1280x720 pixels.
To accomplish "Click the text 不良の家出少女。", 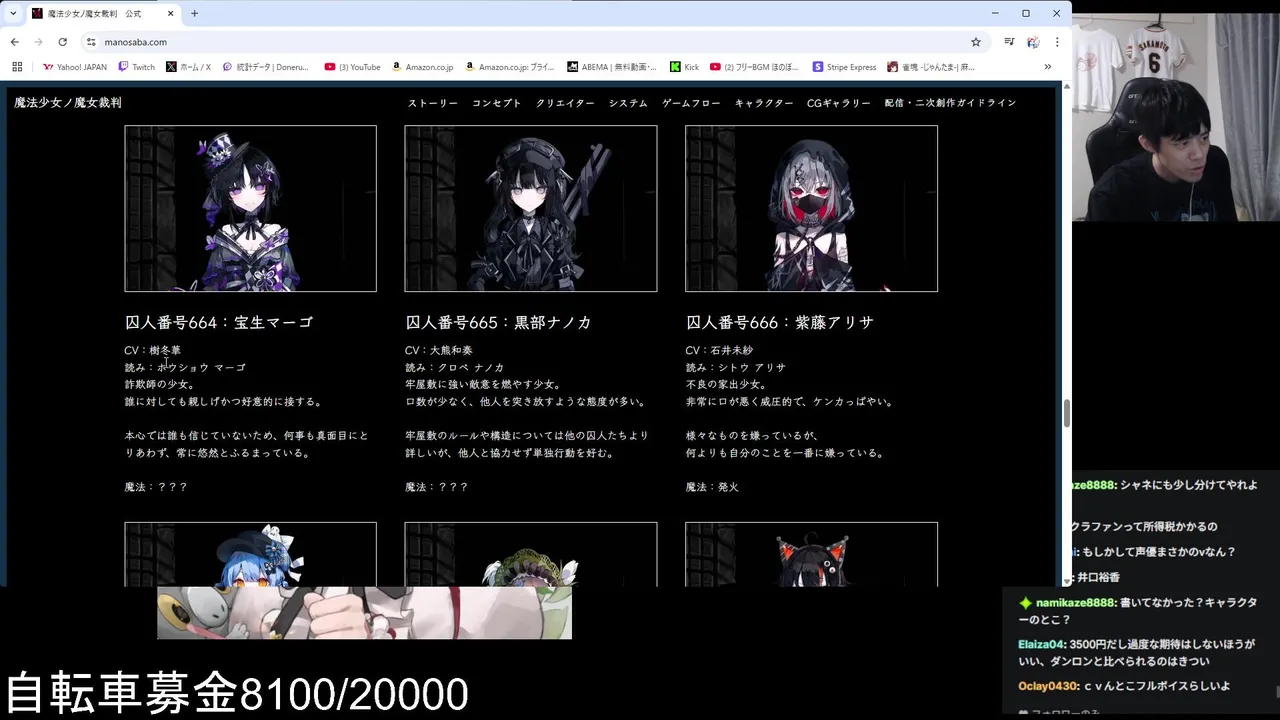I will click(x=727, y=384).
